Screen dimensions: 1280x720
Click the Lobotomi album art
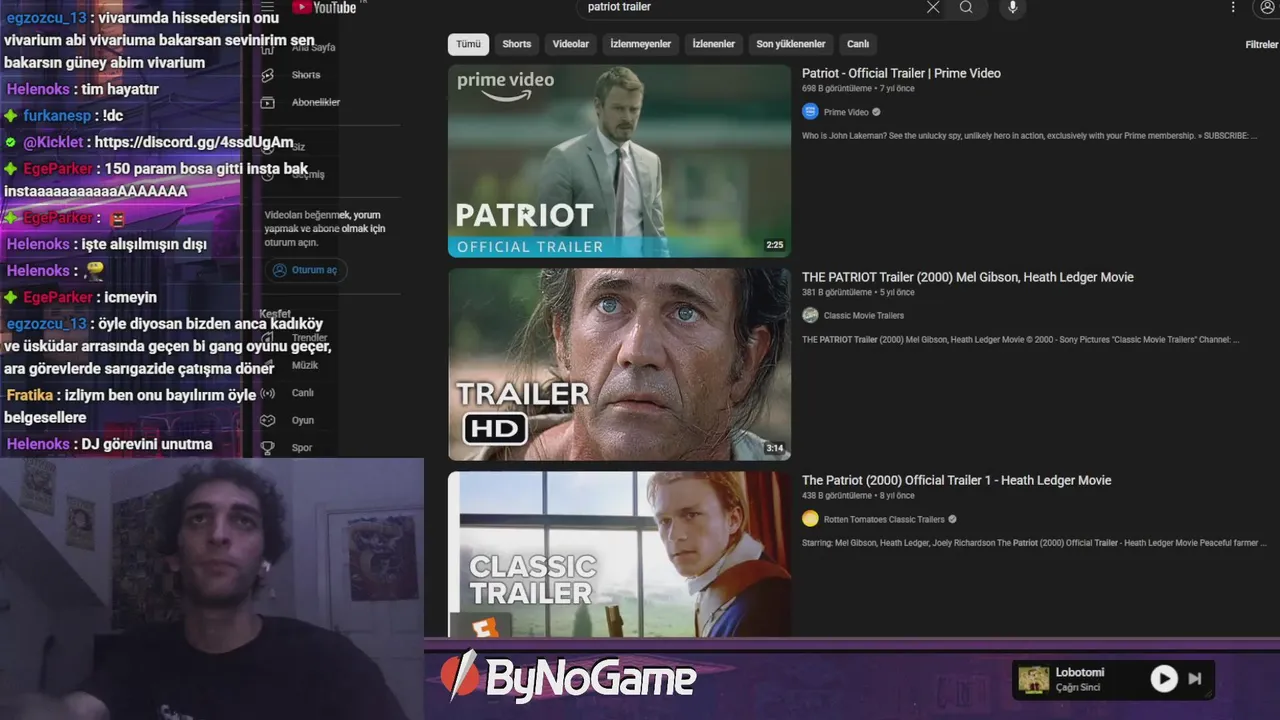[1033, 680]
